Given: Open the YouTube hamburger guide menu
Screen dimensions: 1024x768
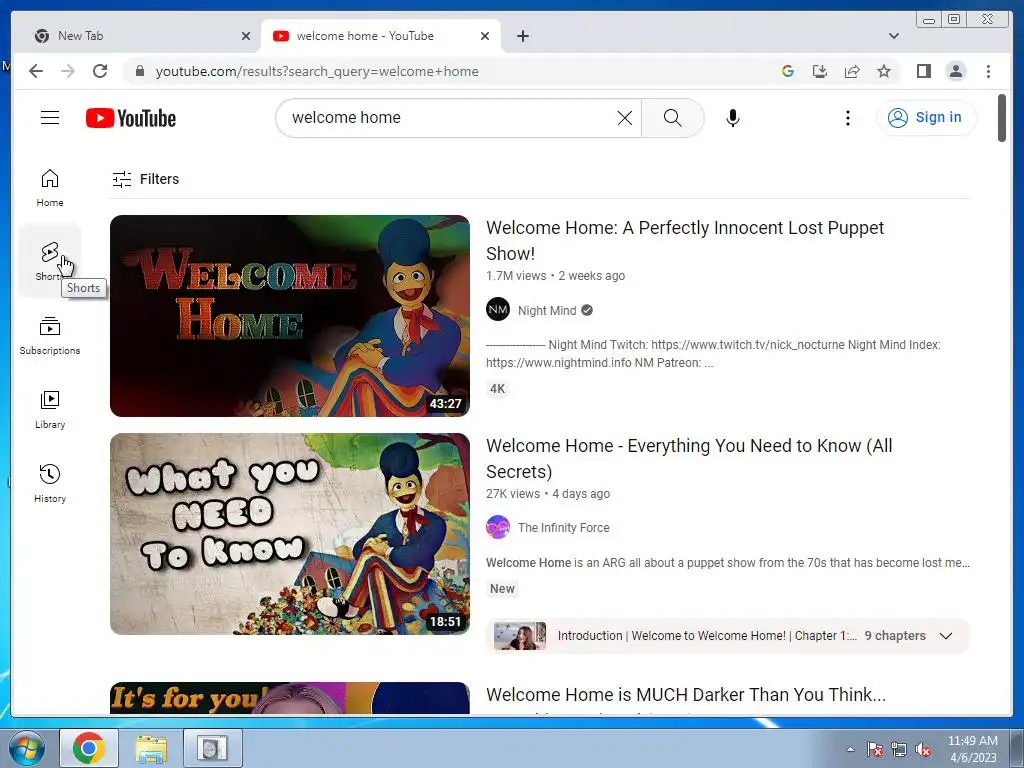Looking at the screenshot, I should tap(50, 118).
